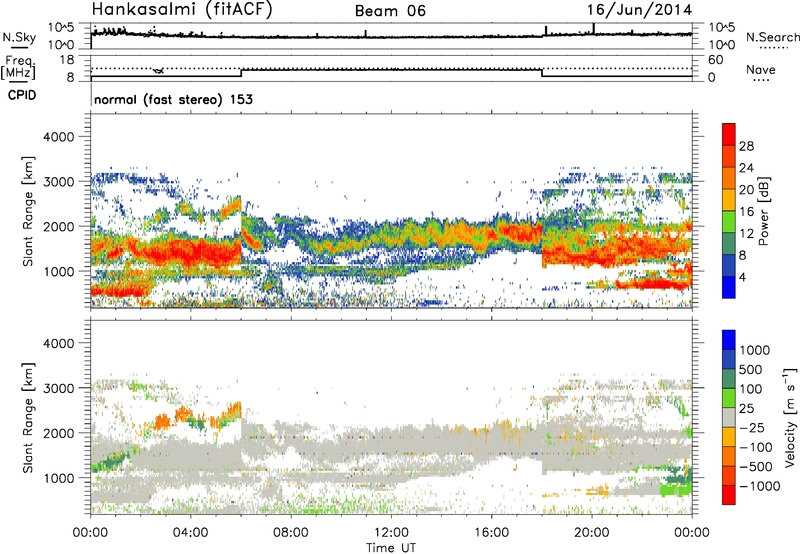The height and width of the screenshot is (554, 800).
Task: Click the red bottom of the velocity color bar
Action: click(x=729, y=495)
